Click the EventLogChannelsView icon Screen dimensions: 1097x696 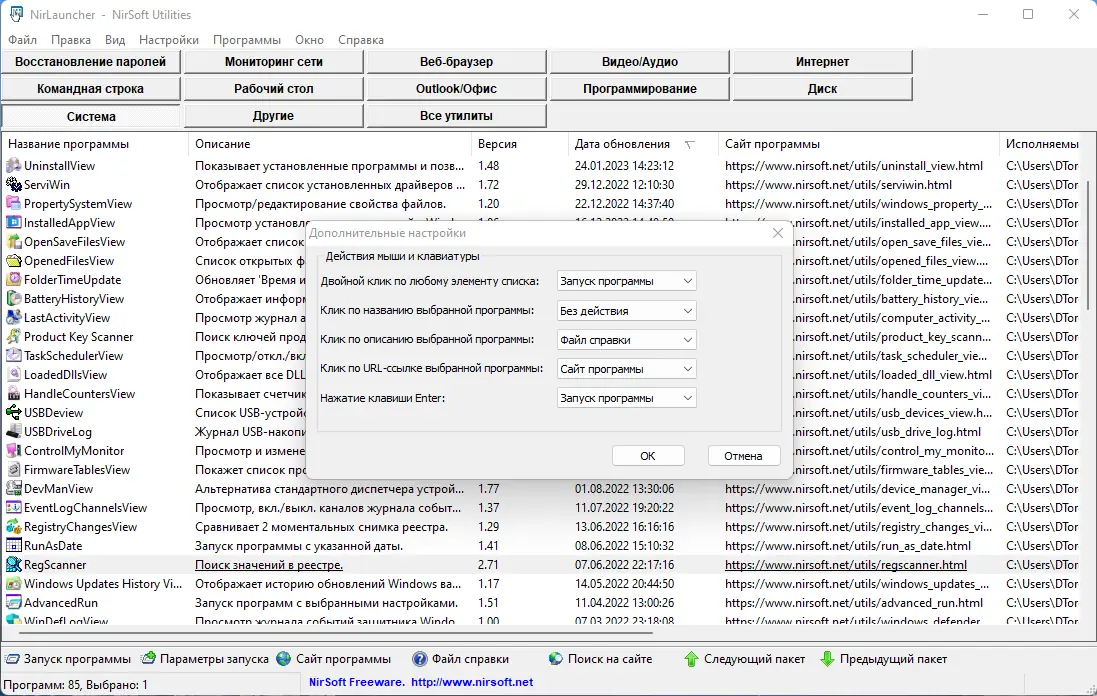[13, 508]
